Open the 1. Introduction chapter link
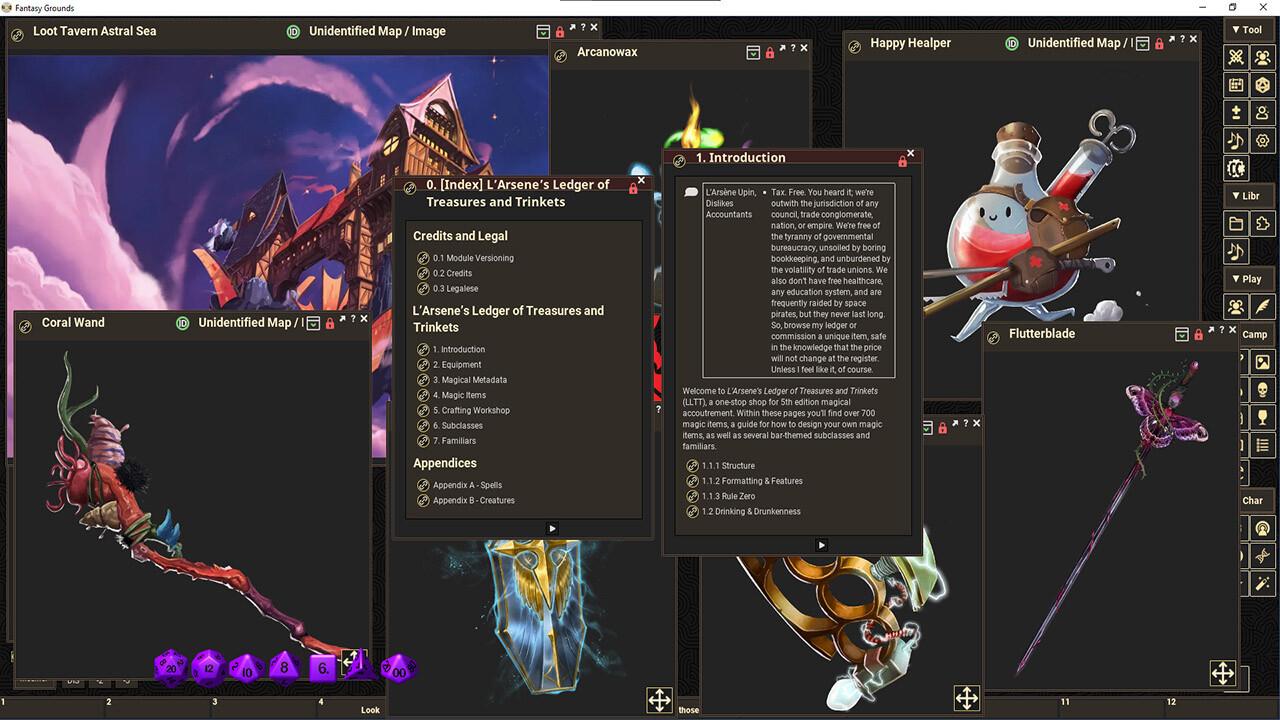Viewport: 1280px width, 720px height. pyautogui.click(x=460, y=349)
